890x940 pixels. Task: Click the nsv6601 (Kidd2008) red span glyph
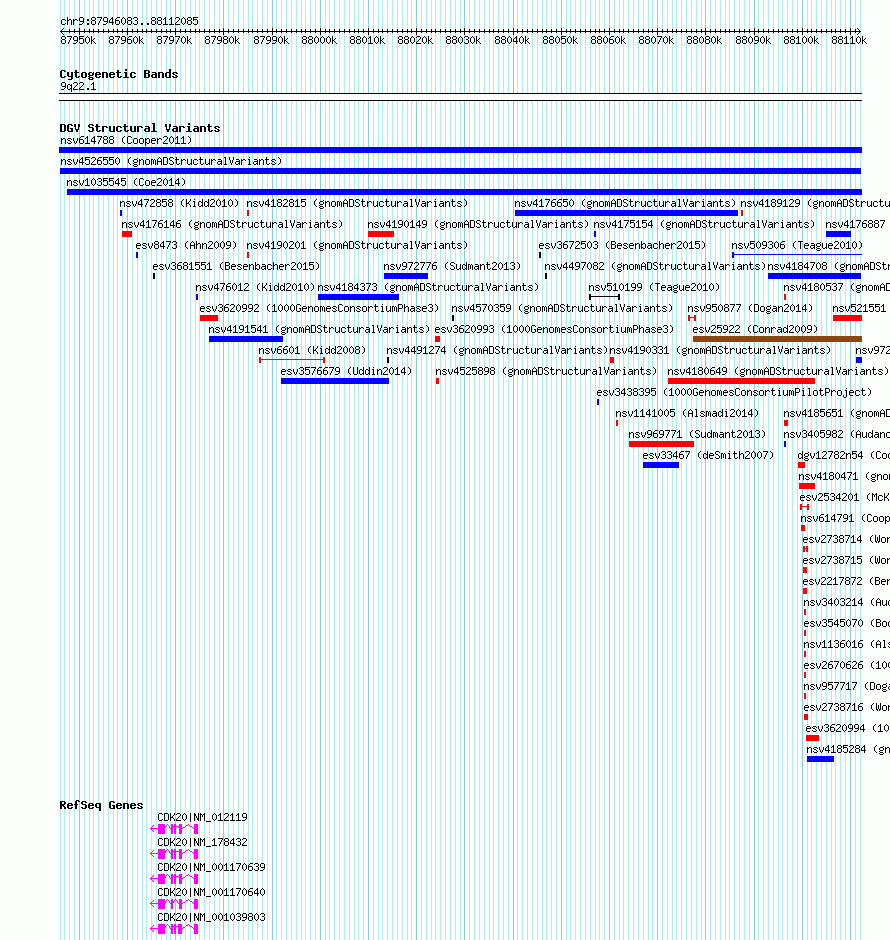(292, 360)
